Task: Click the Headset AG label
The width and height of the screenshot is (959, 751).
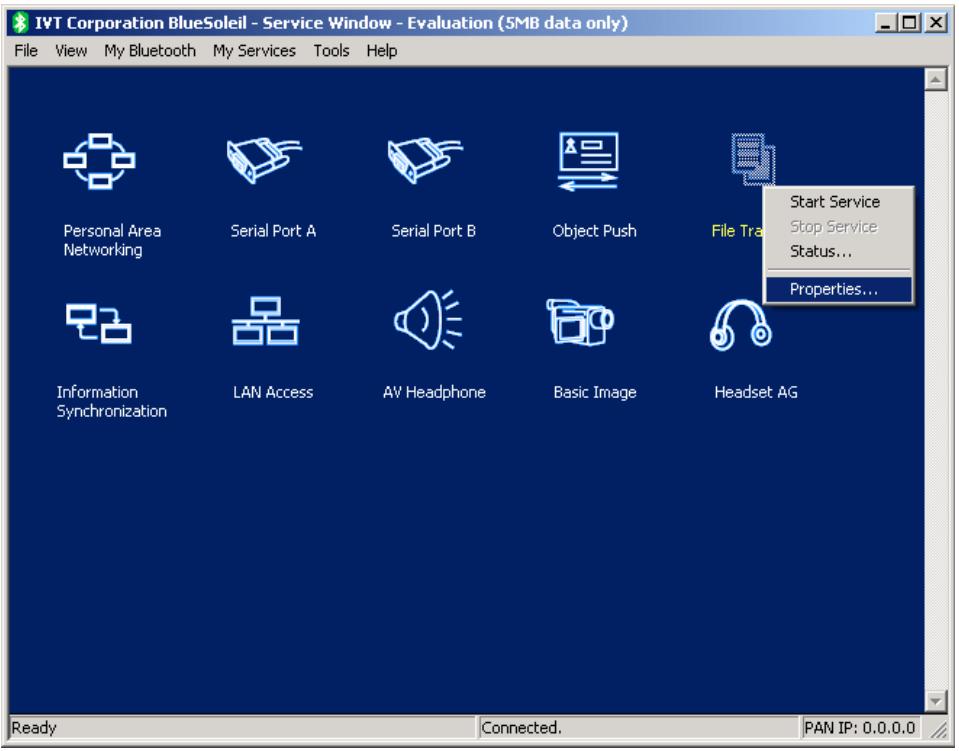Action: coord(756,393)
